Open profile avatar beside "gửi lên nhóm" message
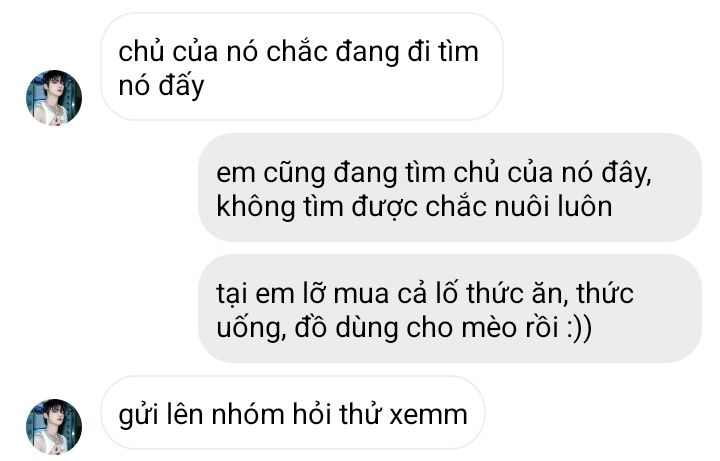Screen dimensions: 720x461 [x=54, y=427]
